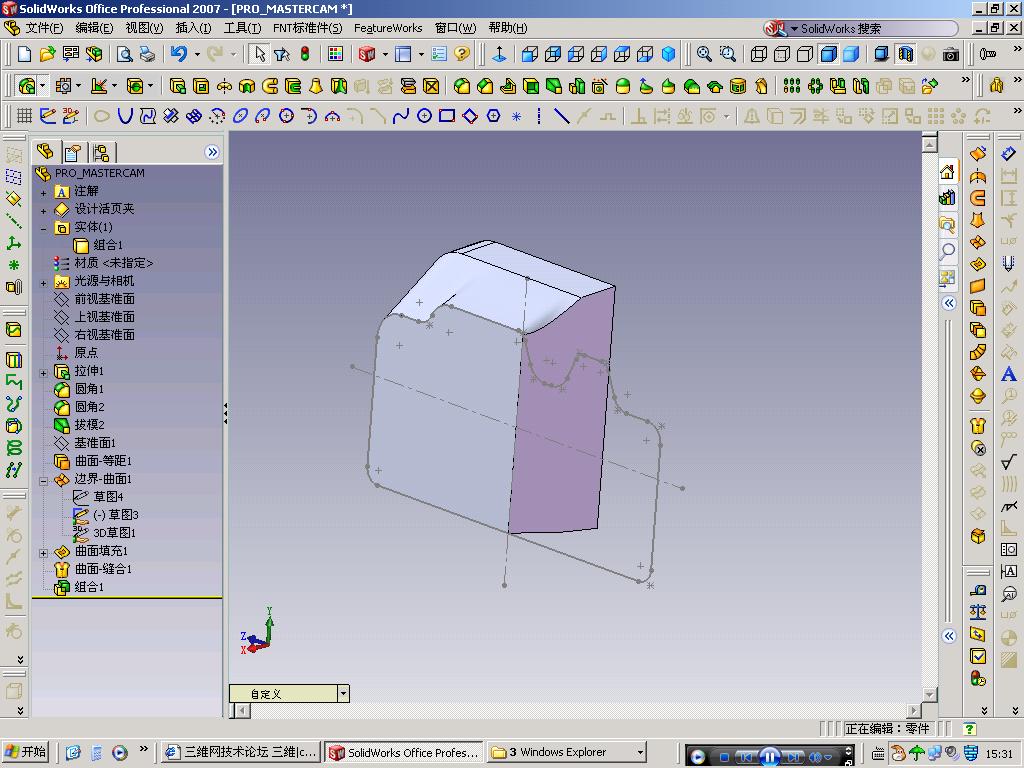
Task: Switch to 三维网技术论坛 browser taskbar button
Action: [240, 753]
